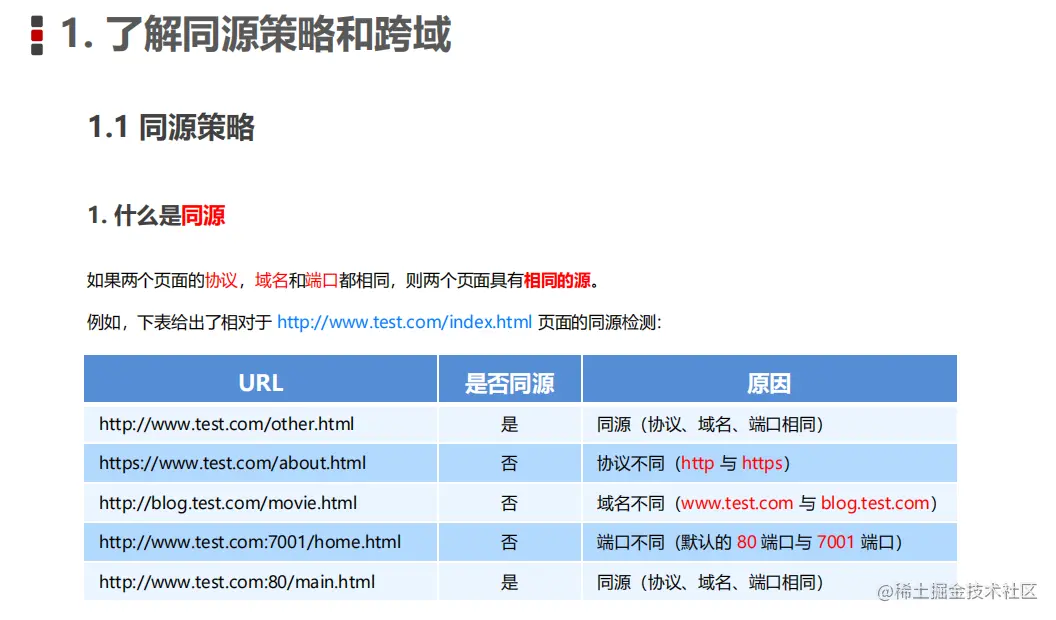This screenshot has height=620, width=1056.
Task: Select "否" in the 7001/home.html row
Action: (x=510, y=542)
